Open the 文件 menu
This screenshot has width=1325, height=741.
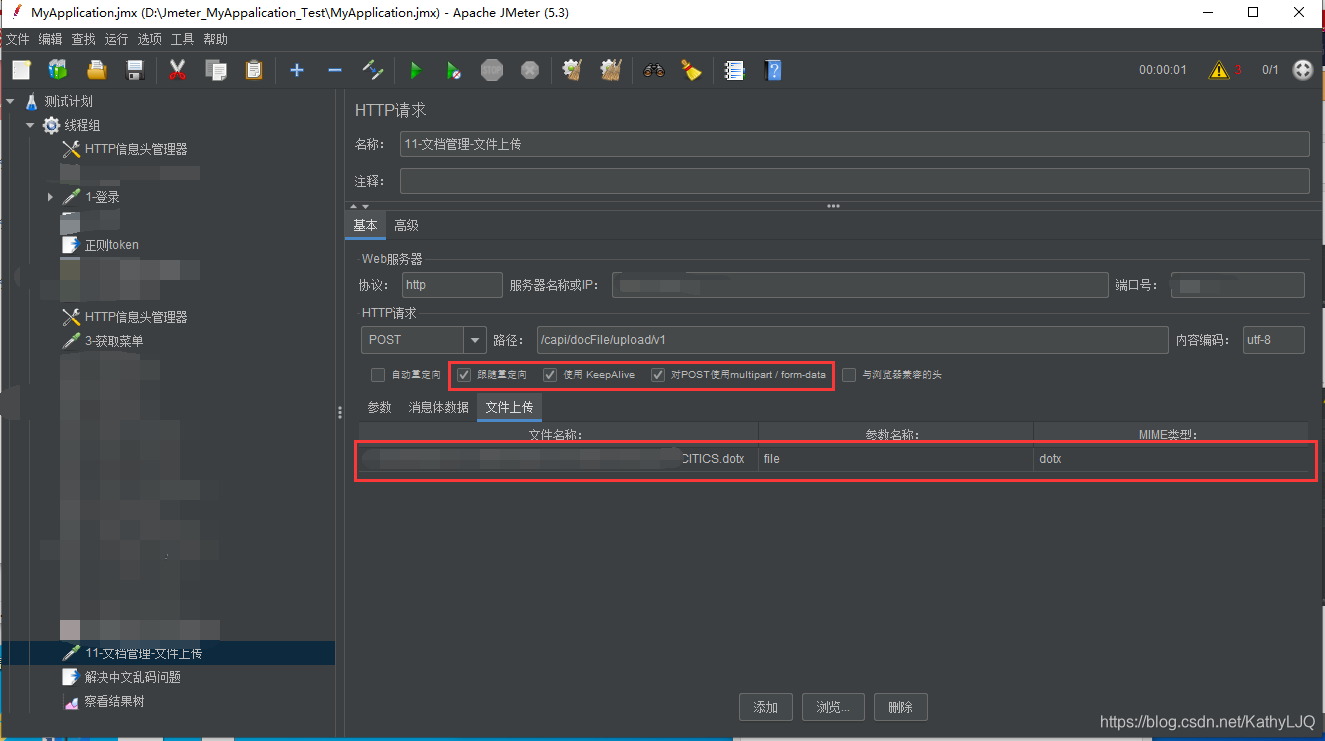pyautogui.click(x=17, y=39)
